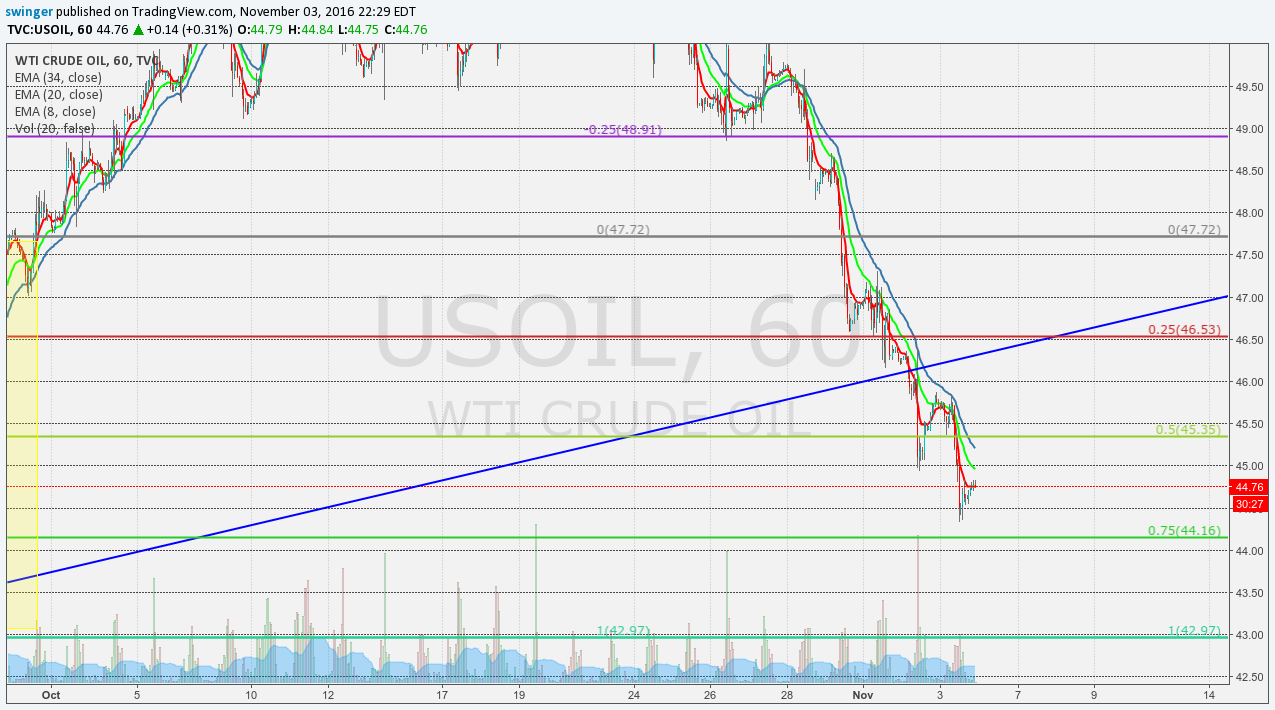Click price axis value "47.50"

pyautogui.click(x=1249, y=255)
